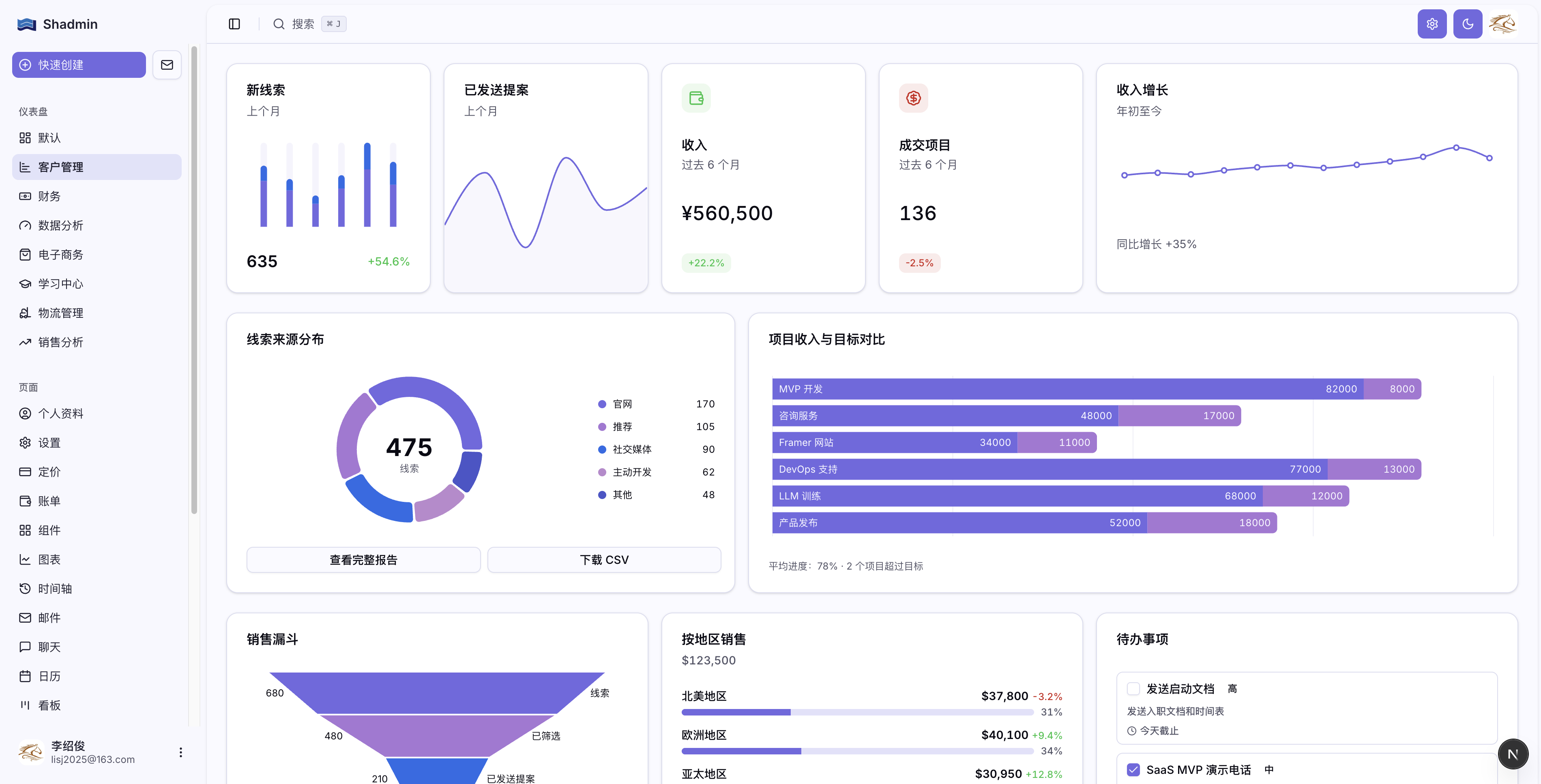Click the 查看完整报告 button
The height and width of the screenshot is (784, 1541).
(363, 560)
